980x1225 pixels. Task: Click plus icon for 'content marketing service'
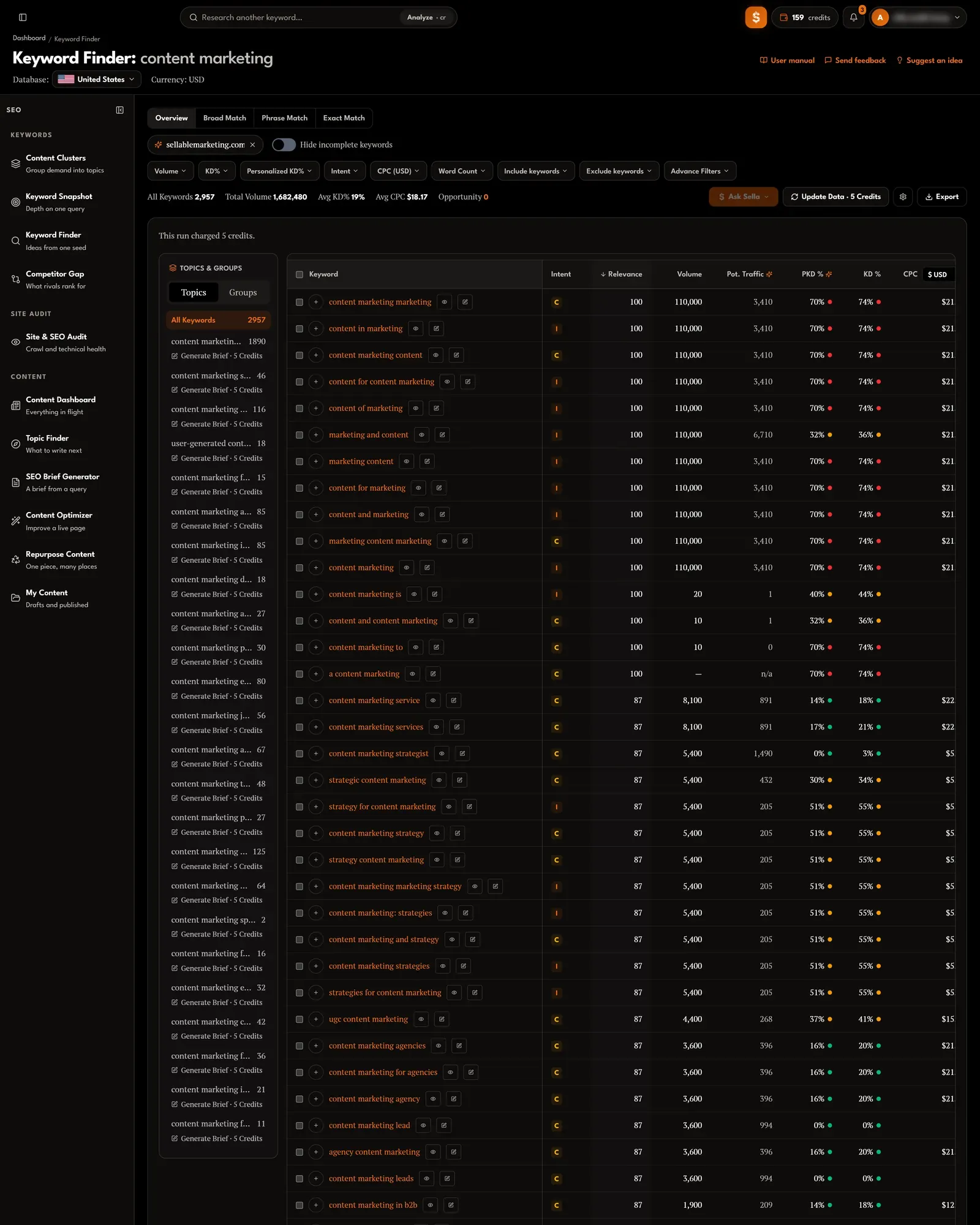(316, 701)
